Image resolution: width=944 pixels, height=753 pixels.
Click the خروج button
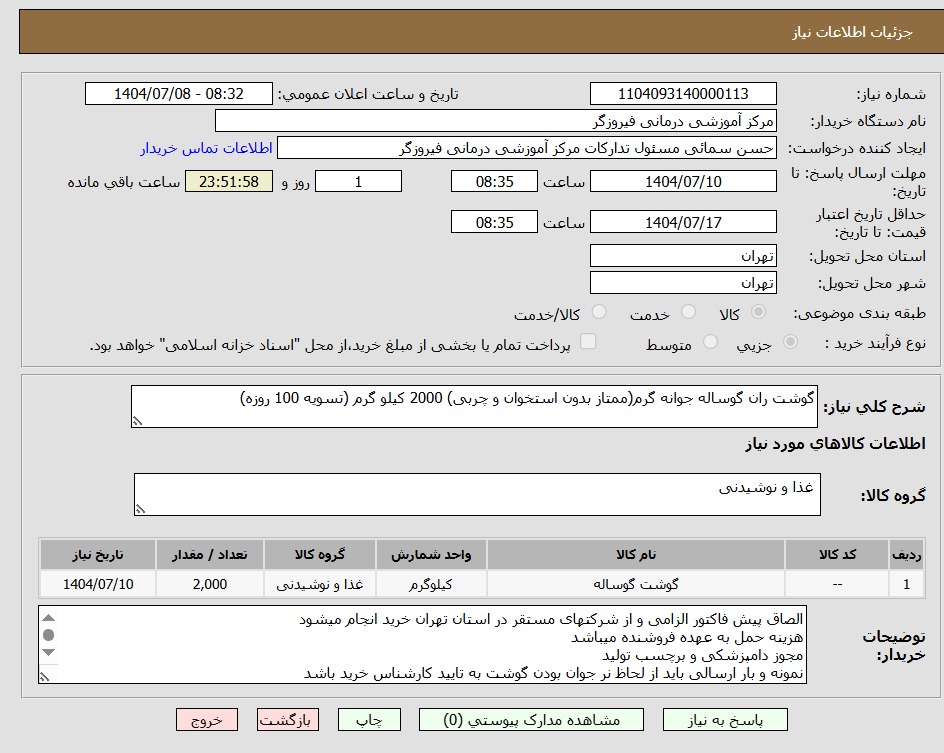pos(207,719)
